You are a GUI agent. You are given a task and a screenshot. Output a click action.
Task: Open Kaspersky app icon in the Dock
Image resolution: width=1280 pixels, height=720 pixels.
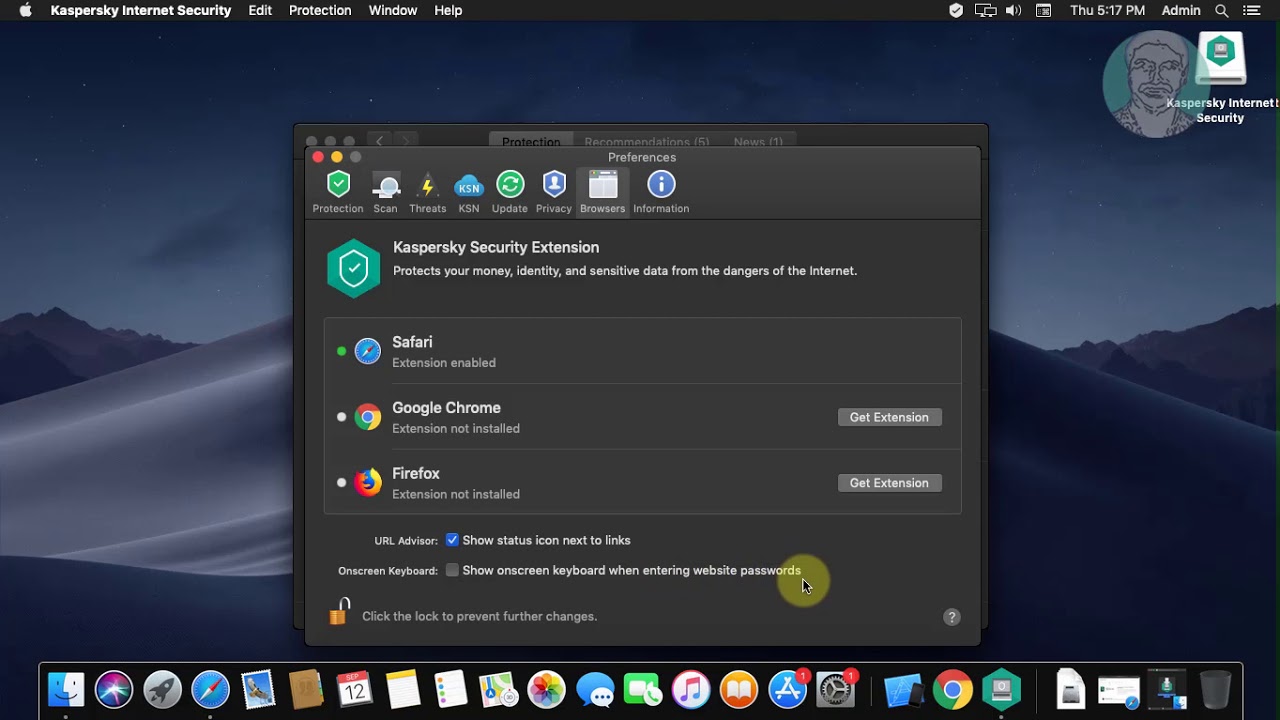pos(1001,689)
